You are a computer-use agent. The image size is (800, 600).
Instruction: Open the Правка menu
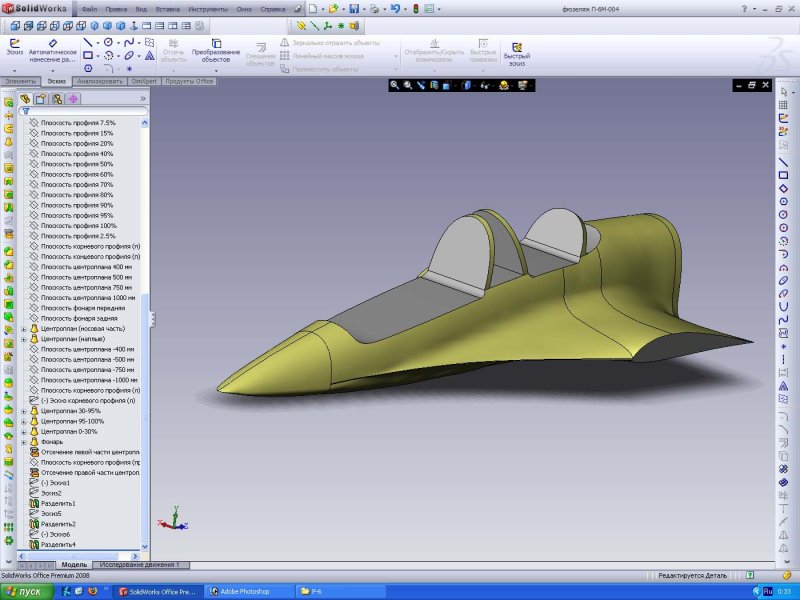[116, 9]
